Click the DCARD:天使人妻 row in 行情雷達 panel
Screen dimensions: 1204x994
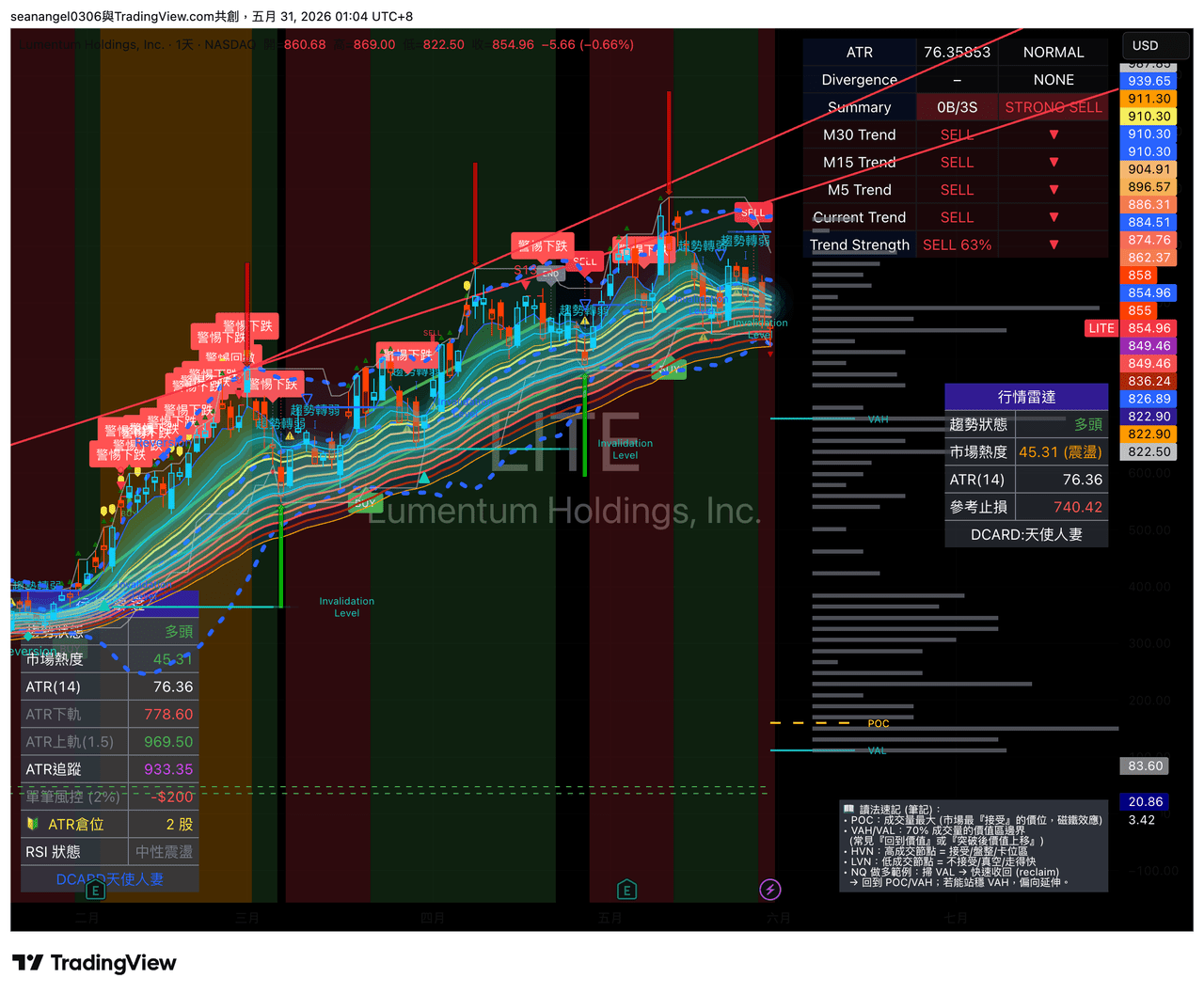click(x=1026, y=534)
